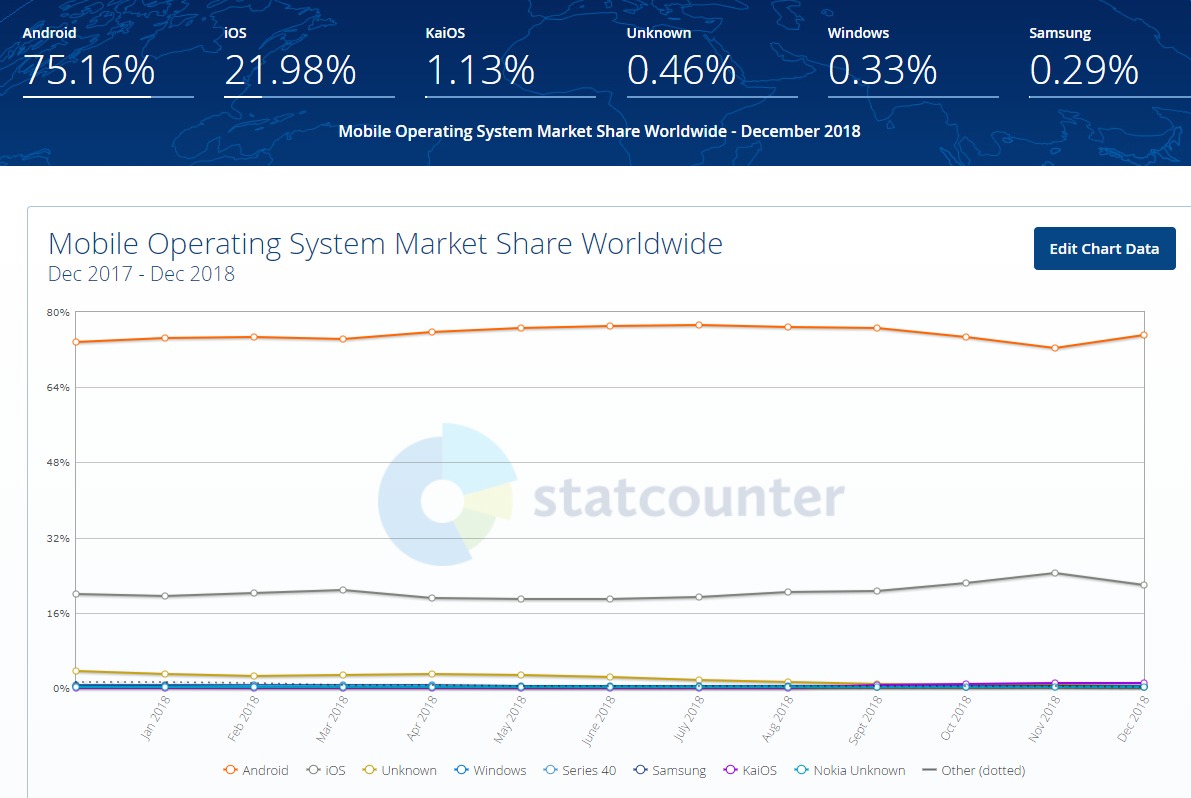
Task: Toggle the Samsung series in legend
Action: (670, 770)
